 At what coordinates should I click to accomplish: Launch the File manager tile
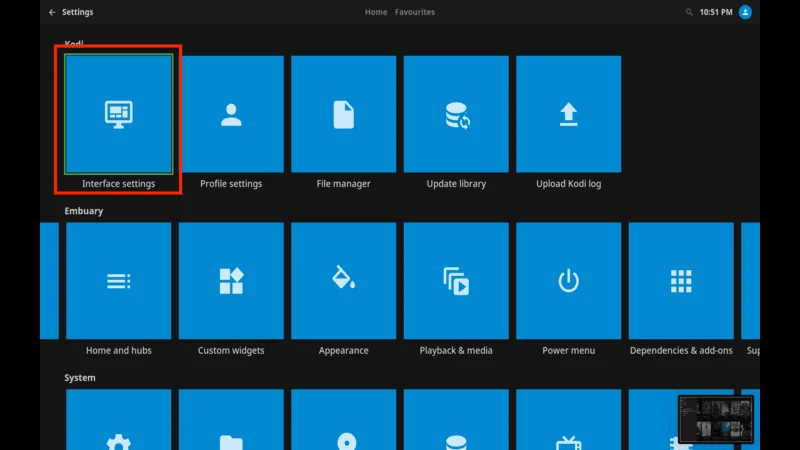343,114
